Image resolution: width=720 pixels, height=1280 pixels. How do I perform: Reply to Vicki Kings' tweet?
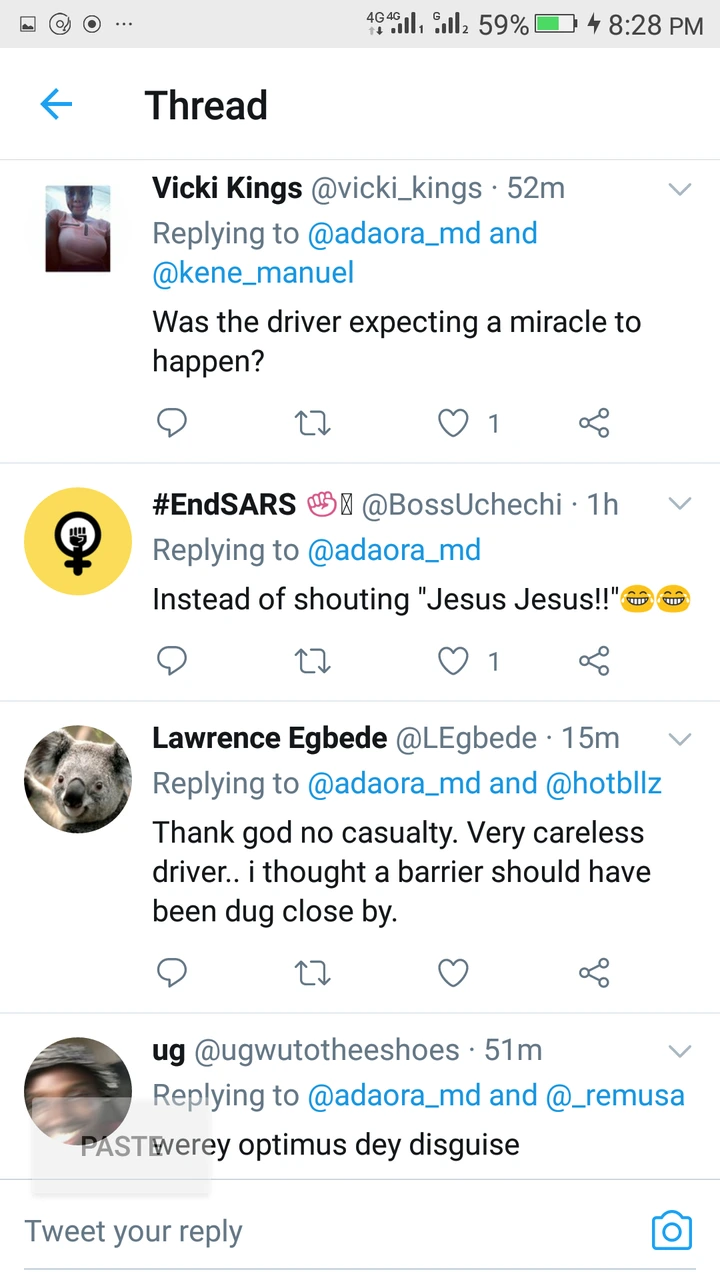172,424
